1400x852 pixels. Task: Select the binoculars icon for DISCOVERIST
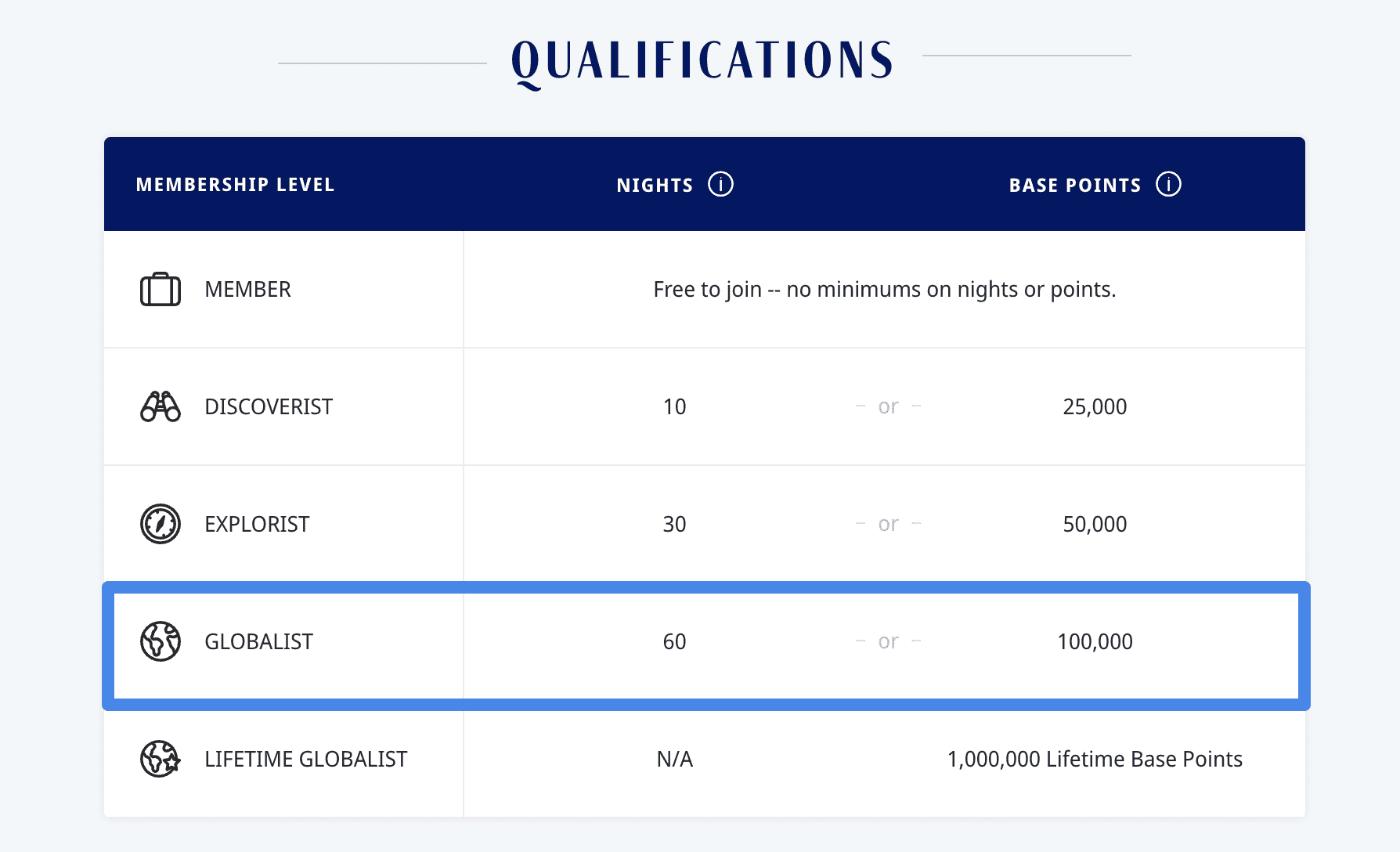click(159, 406)
